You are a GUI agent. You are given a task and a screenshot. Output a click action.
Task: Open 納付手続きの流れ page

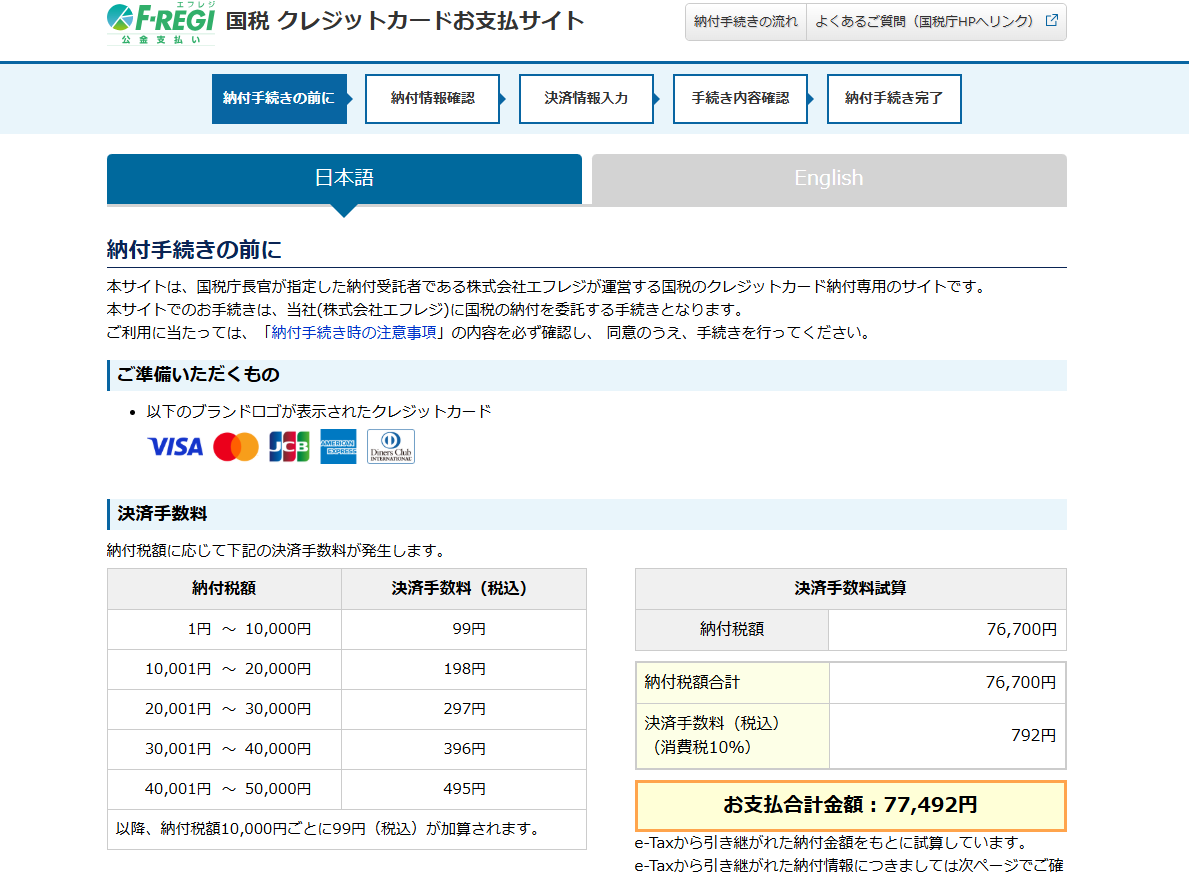click(746, 21)
